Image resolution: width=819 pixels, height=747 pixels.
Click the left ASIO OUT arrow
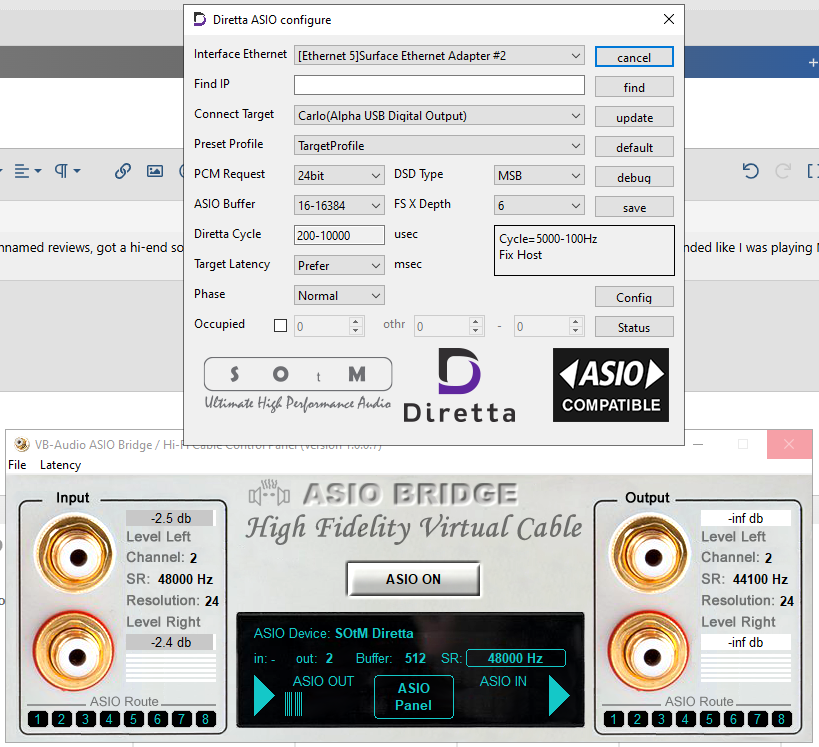(x=264, y=695)
